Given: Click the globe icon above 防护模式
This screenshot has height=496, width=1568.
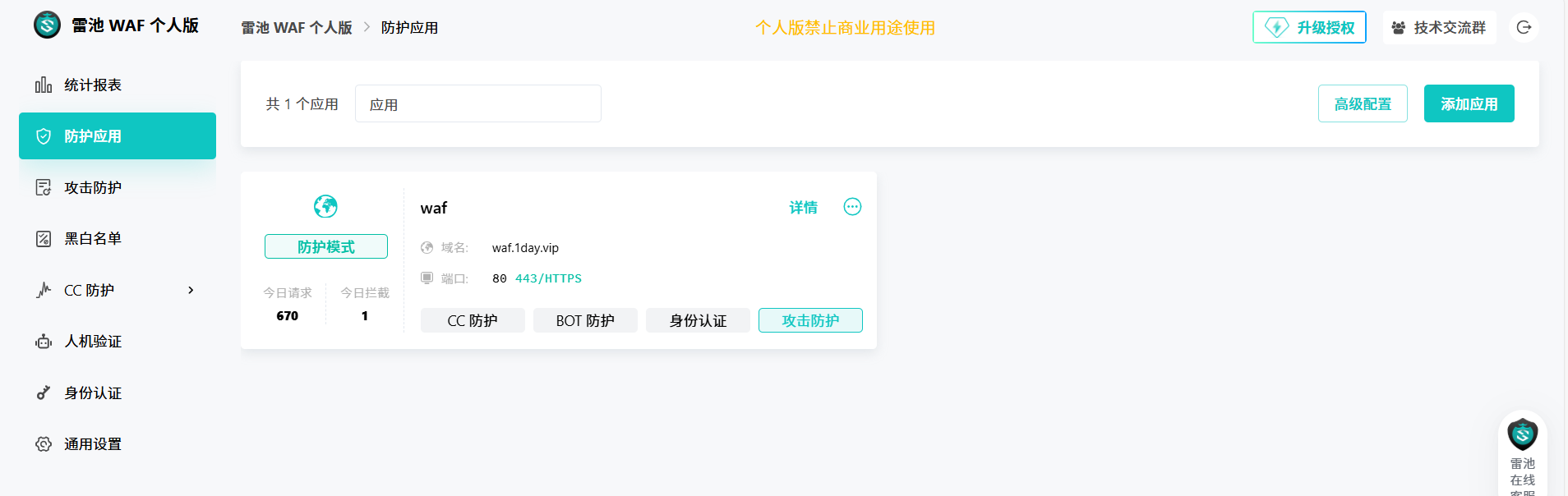Looking at the screenshot, I should 325,206.
